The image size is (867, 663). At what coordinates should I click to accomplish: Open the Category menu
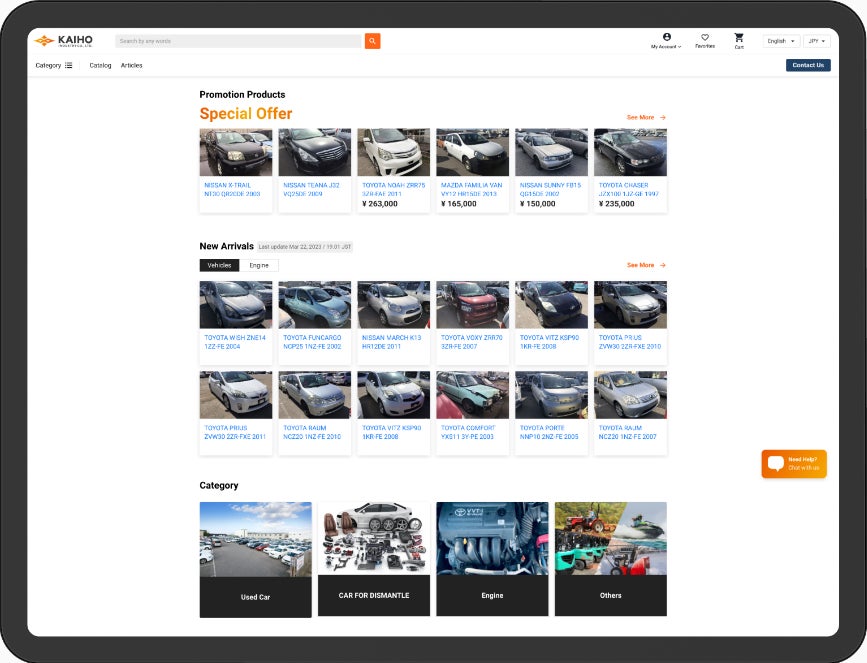[54, 65]
